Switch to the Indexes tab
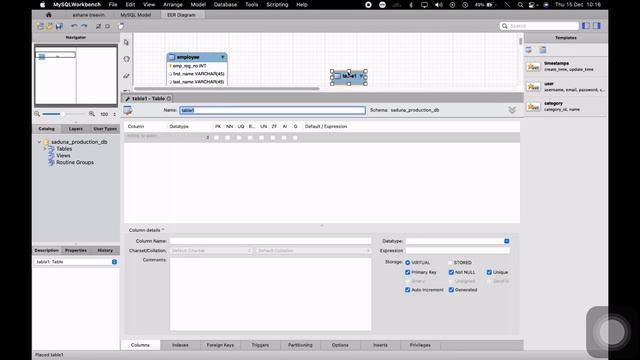Viewport: 640px width, 360px height. [x=180, y=345]
